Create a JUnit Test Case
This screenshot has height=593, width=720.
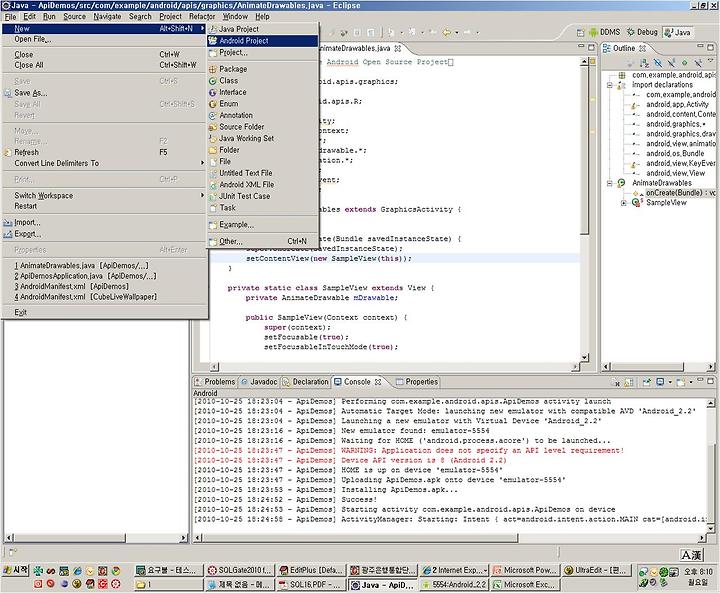tap(263, 196)
